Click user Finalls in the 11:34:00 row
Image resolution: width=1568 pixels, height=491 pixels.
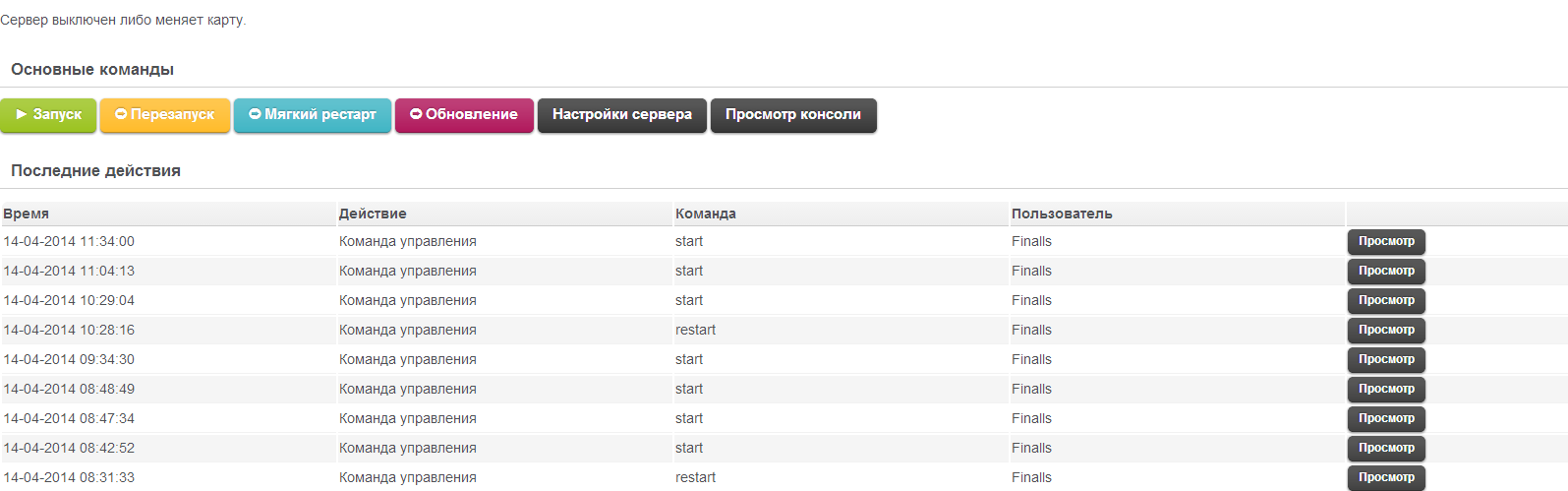click(1031, 242)
